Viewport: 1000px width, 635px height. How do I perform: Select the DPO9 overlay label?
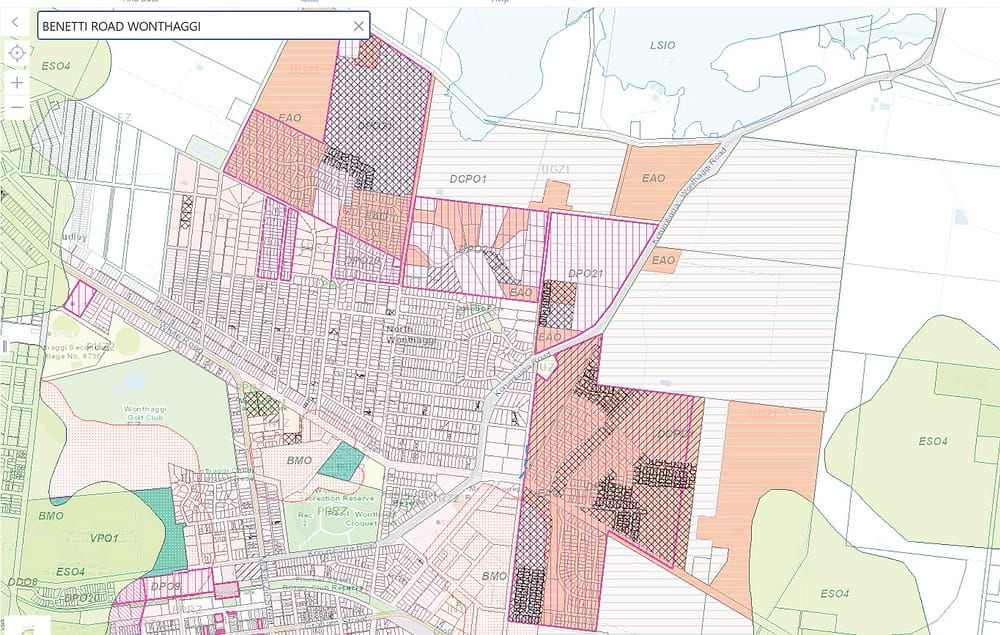click(166, 587)
